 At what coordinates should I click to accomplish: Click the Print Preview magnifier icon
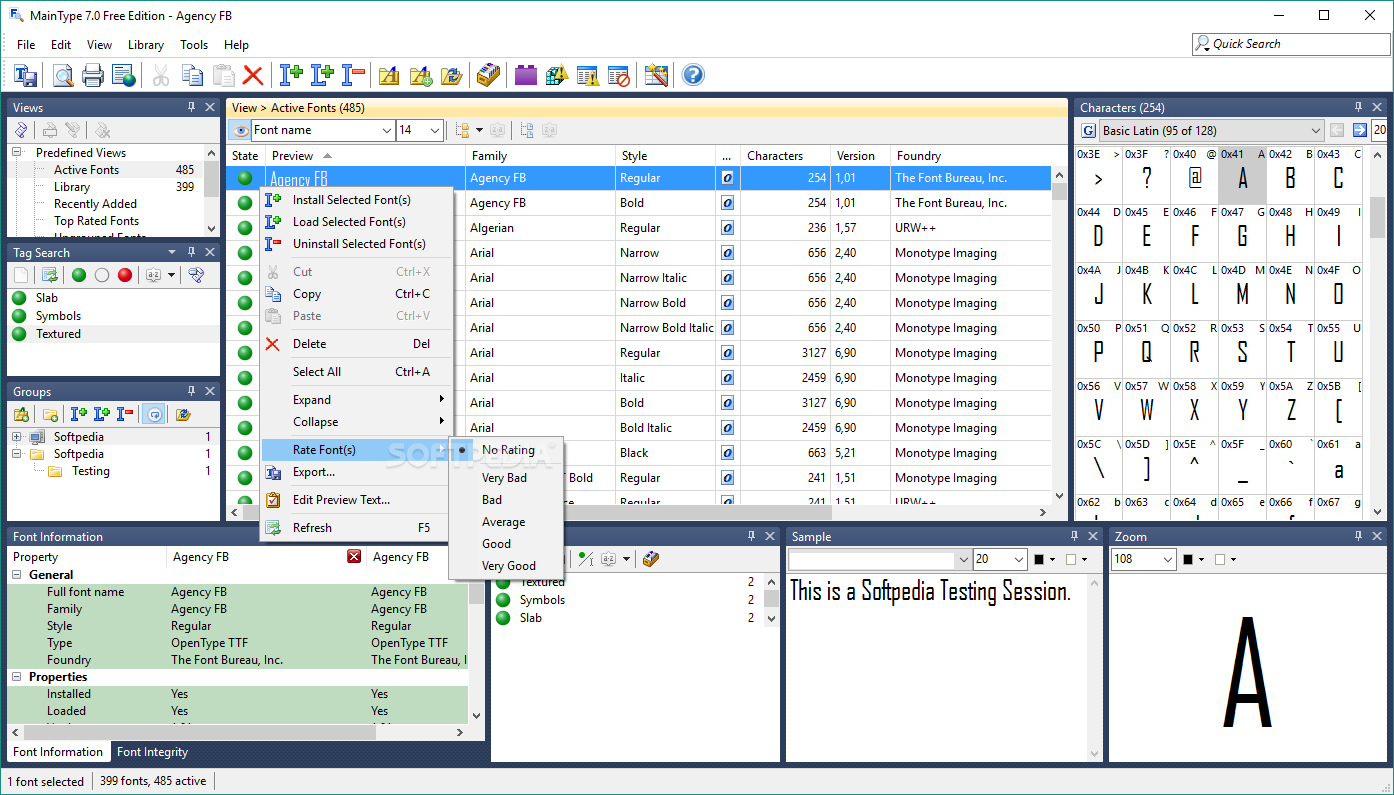pyautogui.click(x=63, y=75)
